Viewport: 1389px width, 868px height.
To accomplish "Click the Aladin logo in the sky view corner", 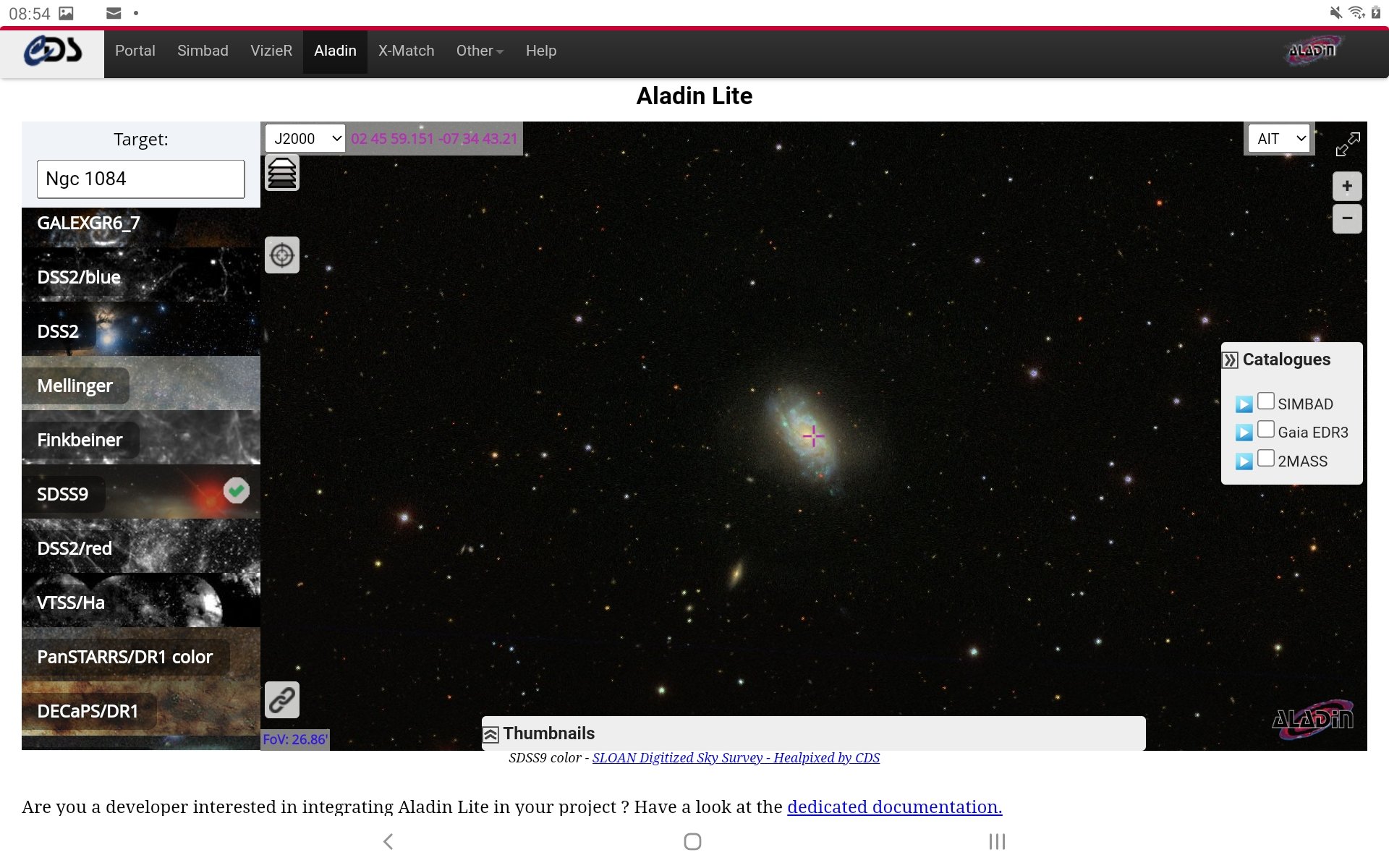I will [x=1312, y=718].
